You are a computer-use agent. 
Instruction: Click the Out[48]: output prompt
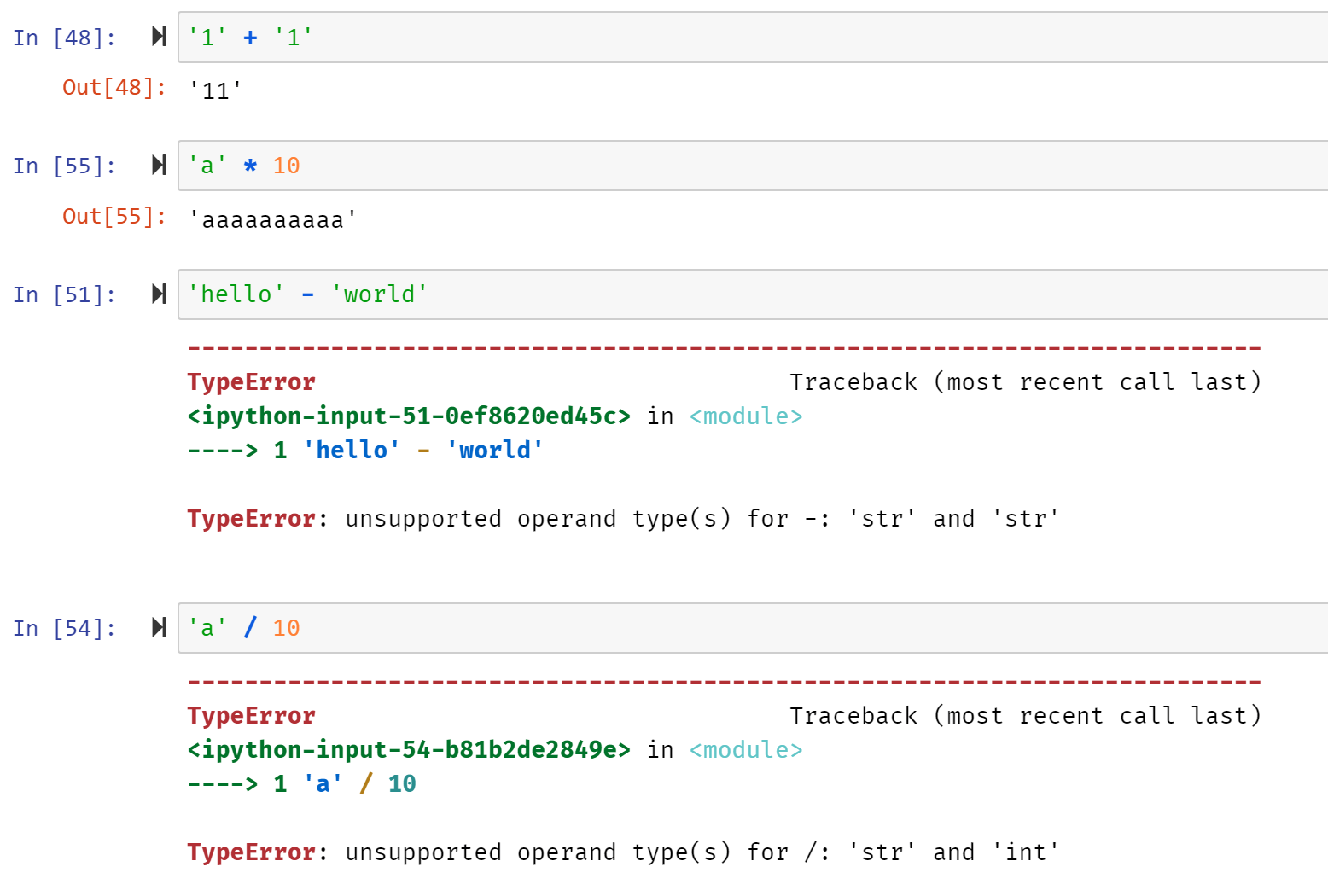(114, 87)
